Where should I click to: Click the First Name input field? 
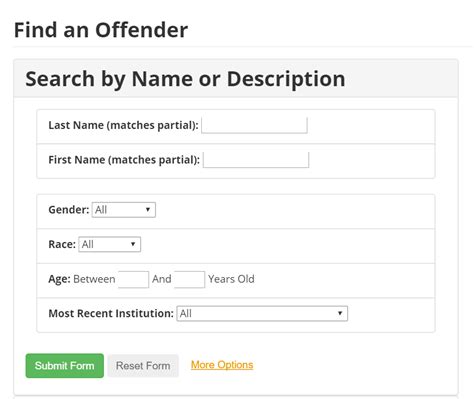[256, 160]
